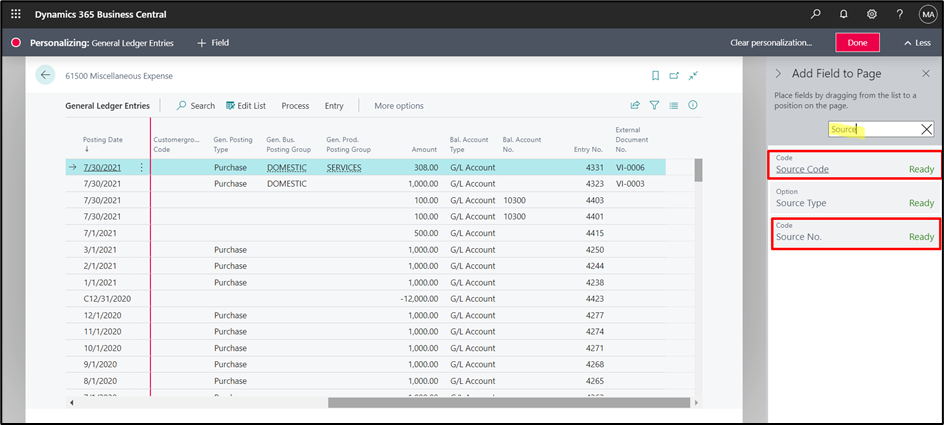The image size is (944, 425).
Task: Click the C12/31/2020 posting date
Action: coord(107,299)
